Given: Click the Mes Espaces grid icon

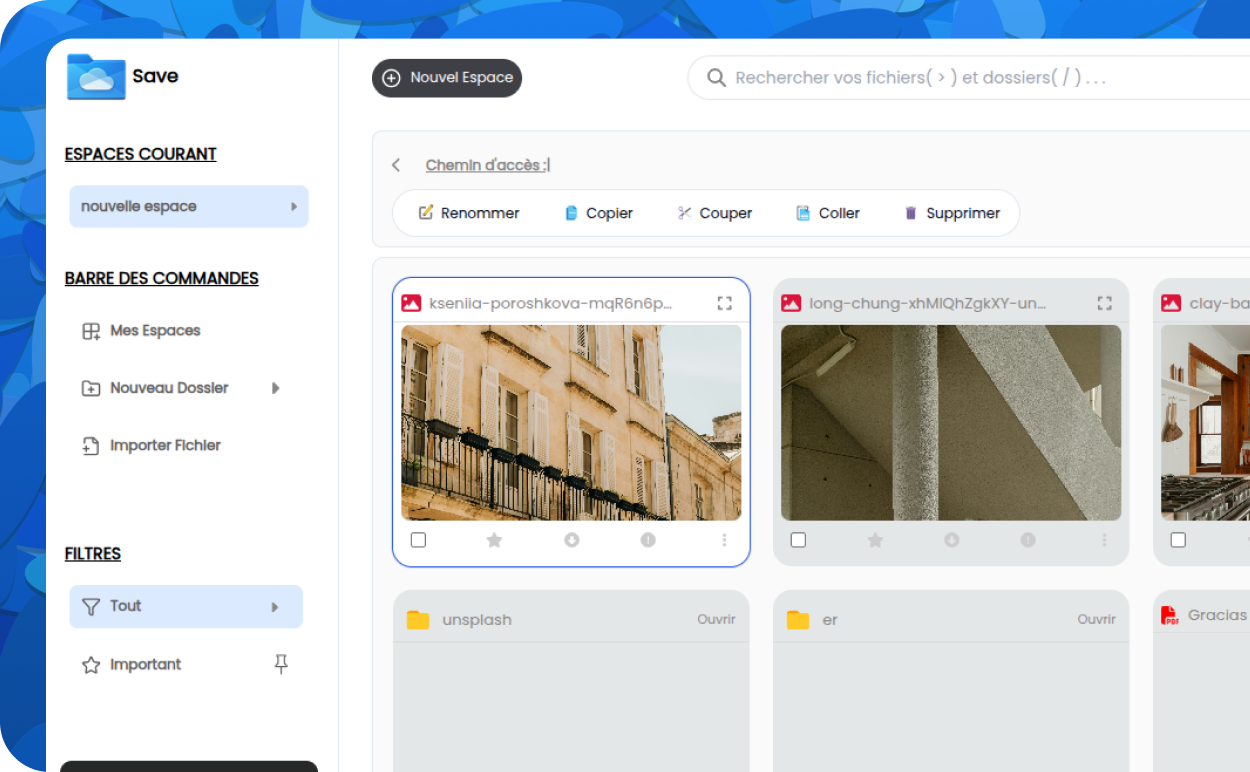Looking at the screenshot, I should coord(91,331).
